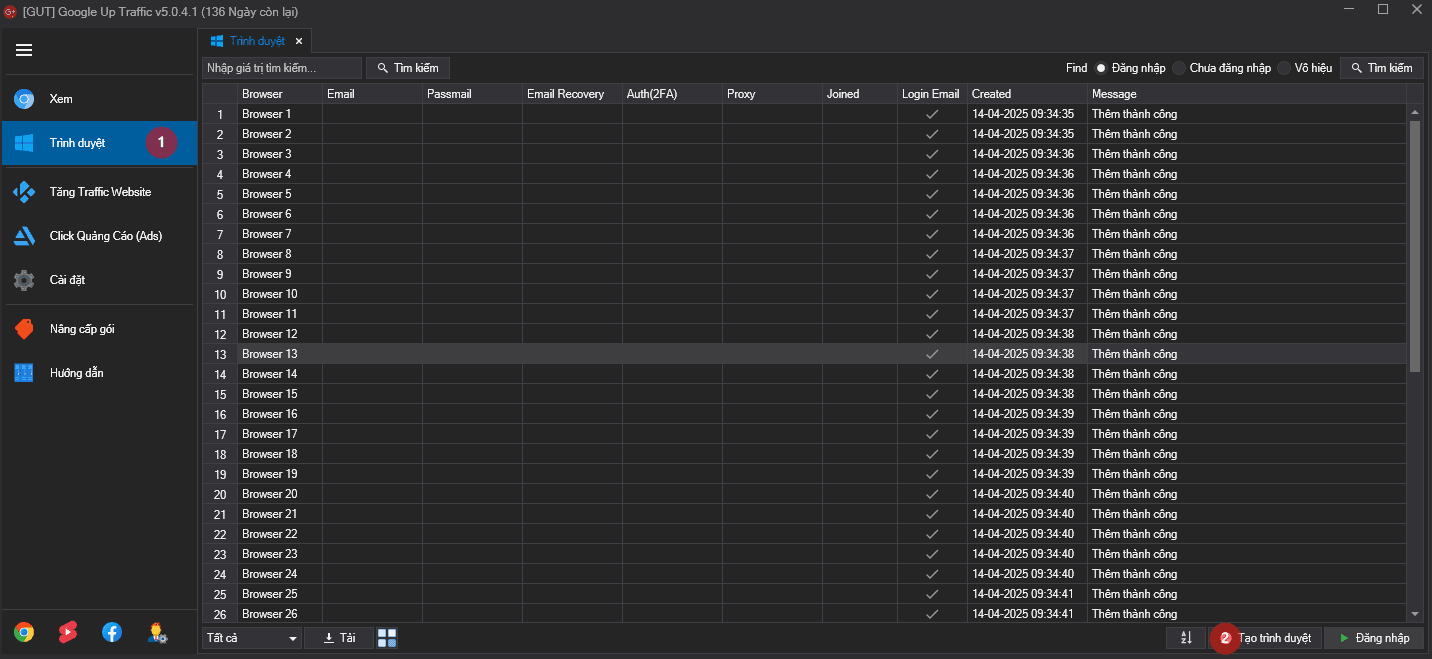Sort by the Created column header

click(x=1027, y=94)
